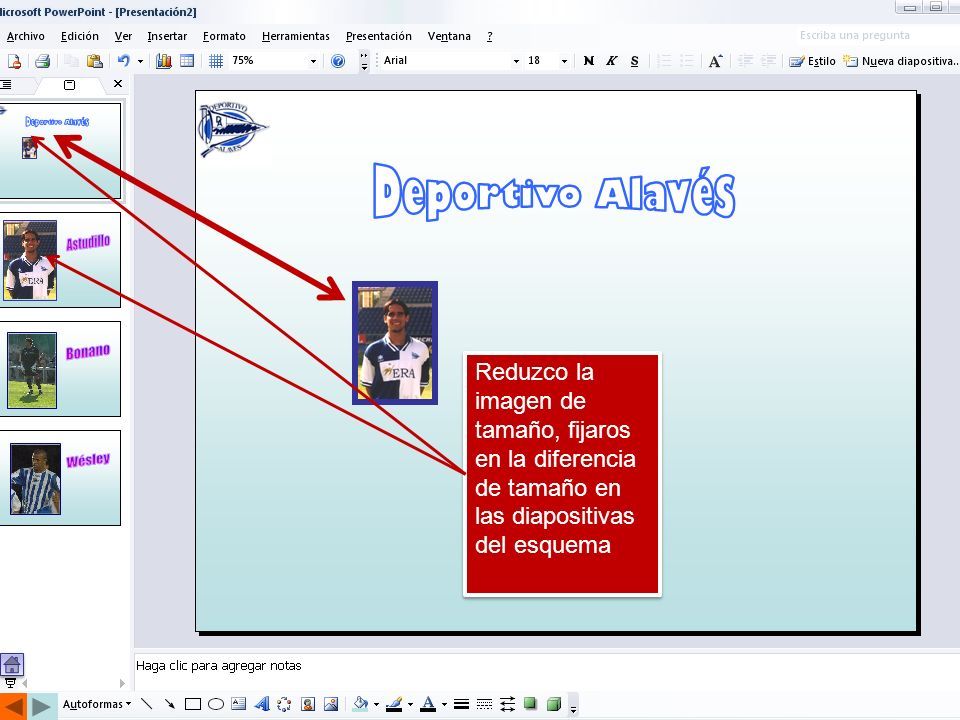Click the Nueva diapositiva button
Image resolution: width=960 pixels, height=720 pixels.
pyautogui.click(x=900, y=61)
